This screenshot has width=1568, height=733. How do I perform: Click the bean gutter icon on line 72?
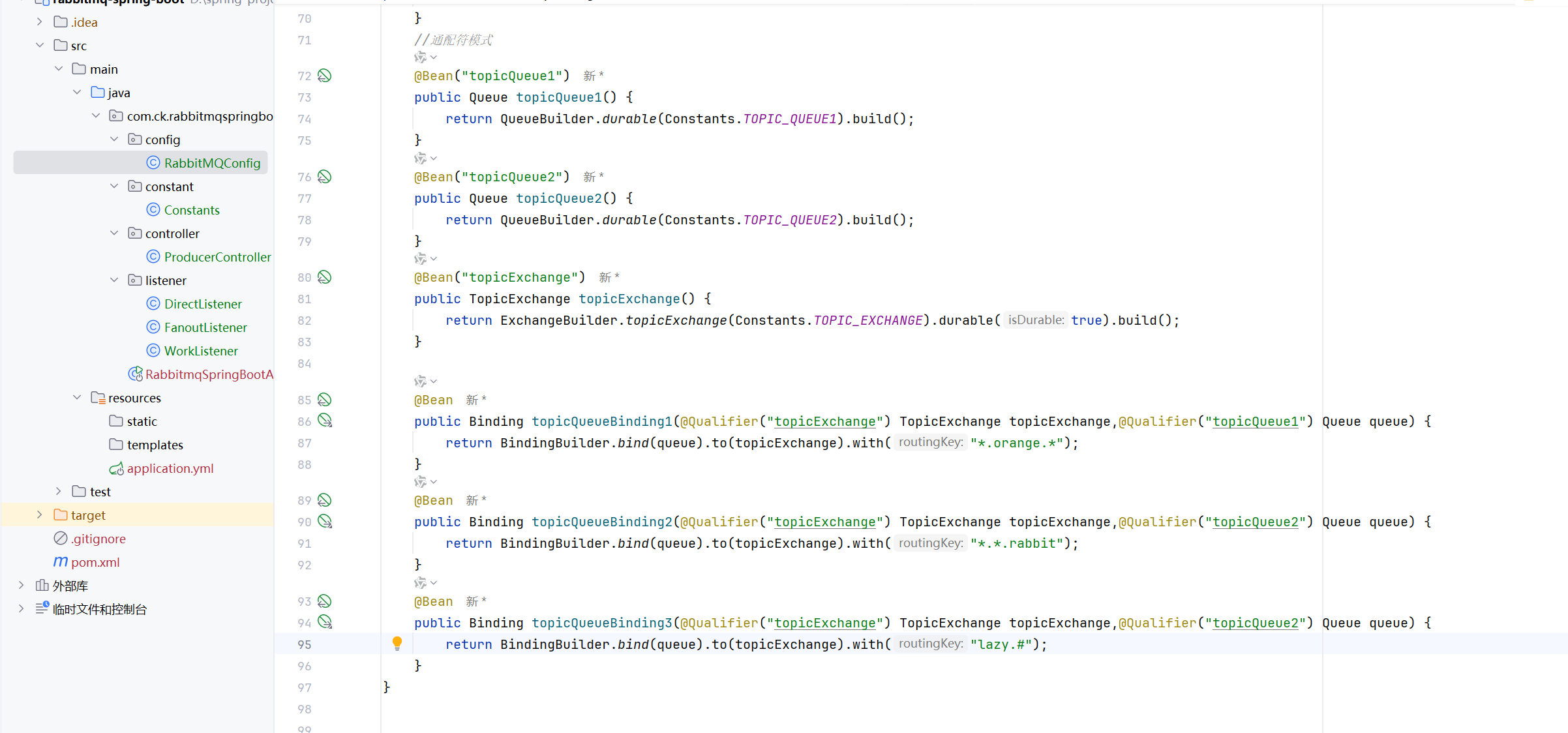(324, 76)
